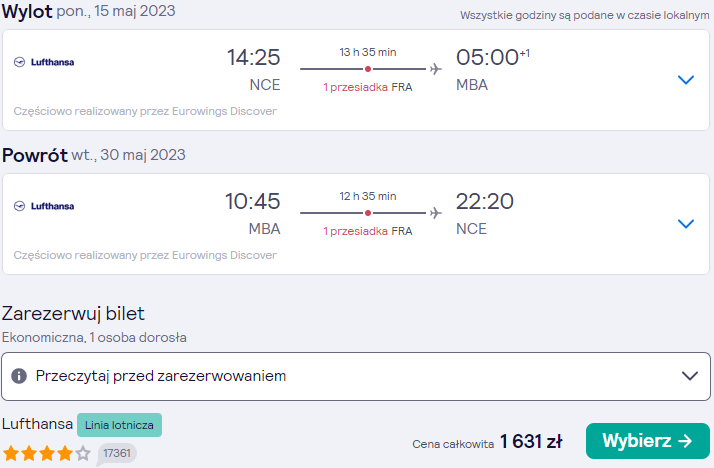Click 1 przesiadka FRA on return flight
The image size is (714, 468).
(367, 231)
